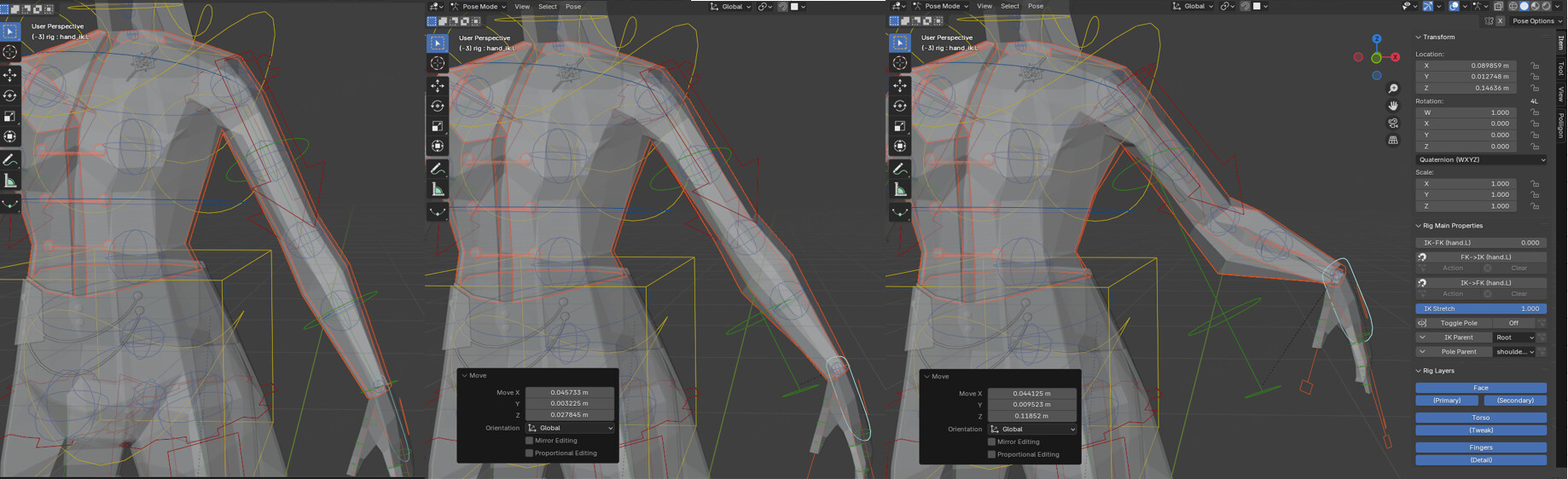Screen dimensions: 1568x479
Task: Select the Scale tool in middle viewport toolbar
Action: click(438, 126)
